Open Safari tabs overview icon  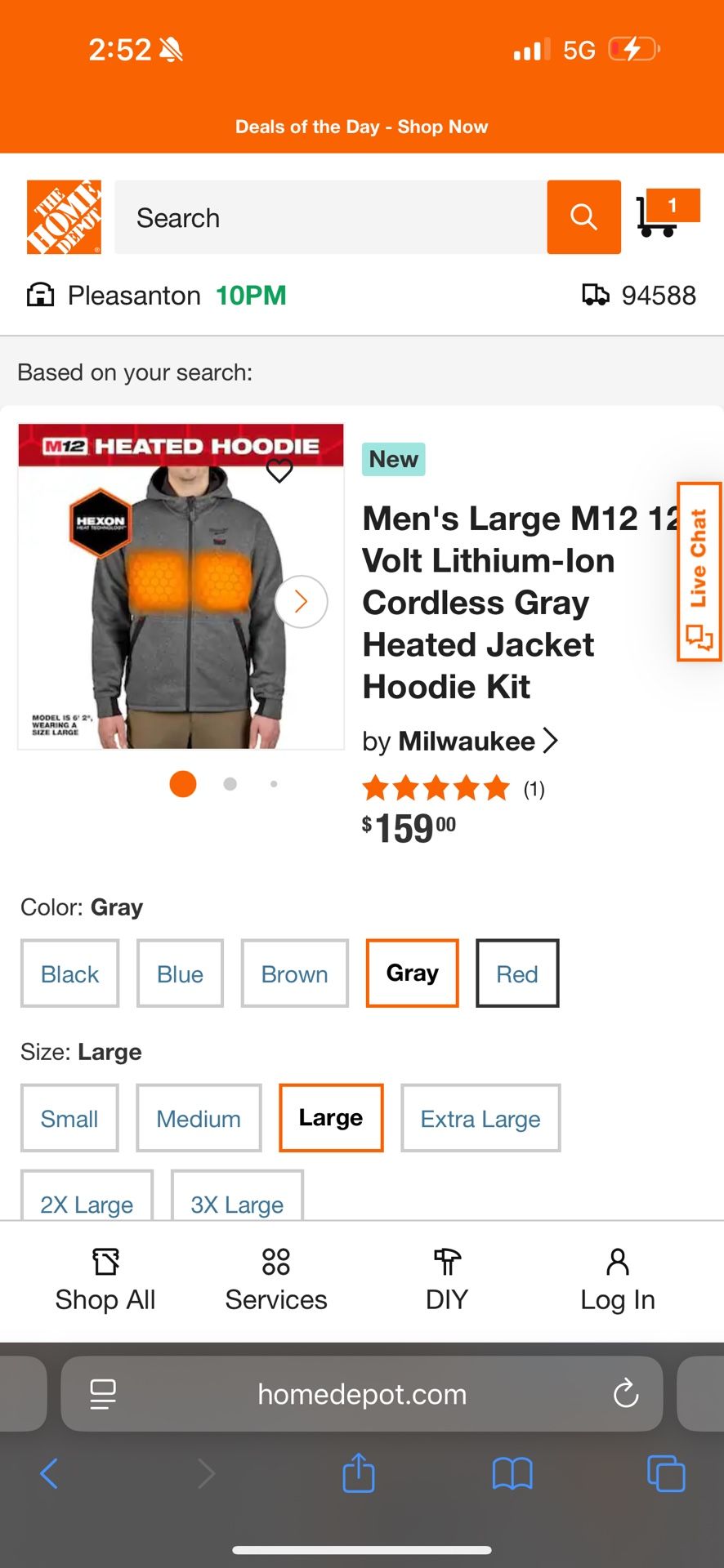666,1473
